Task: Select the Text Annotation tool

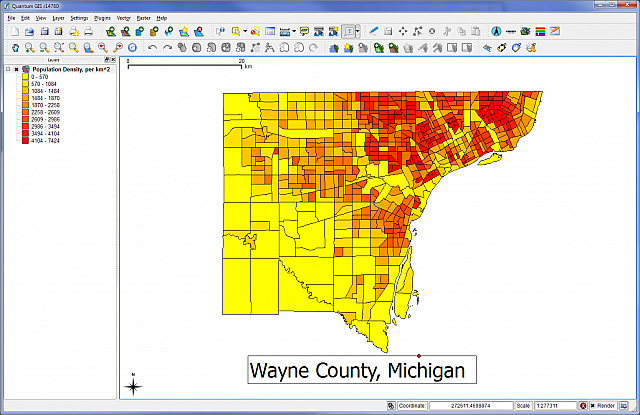Action: [347, 32]
